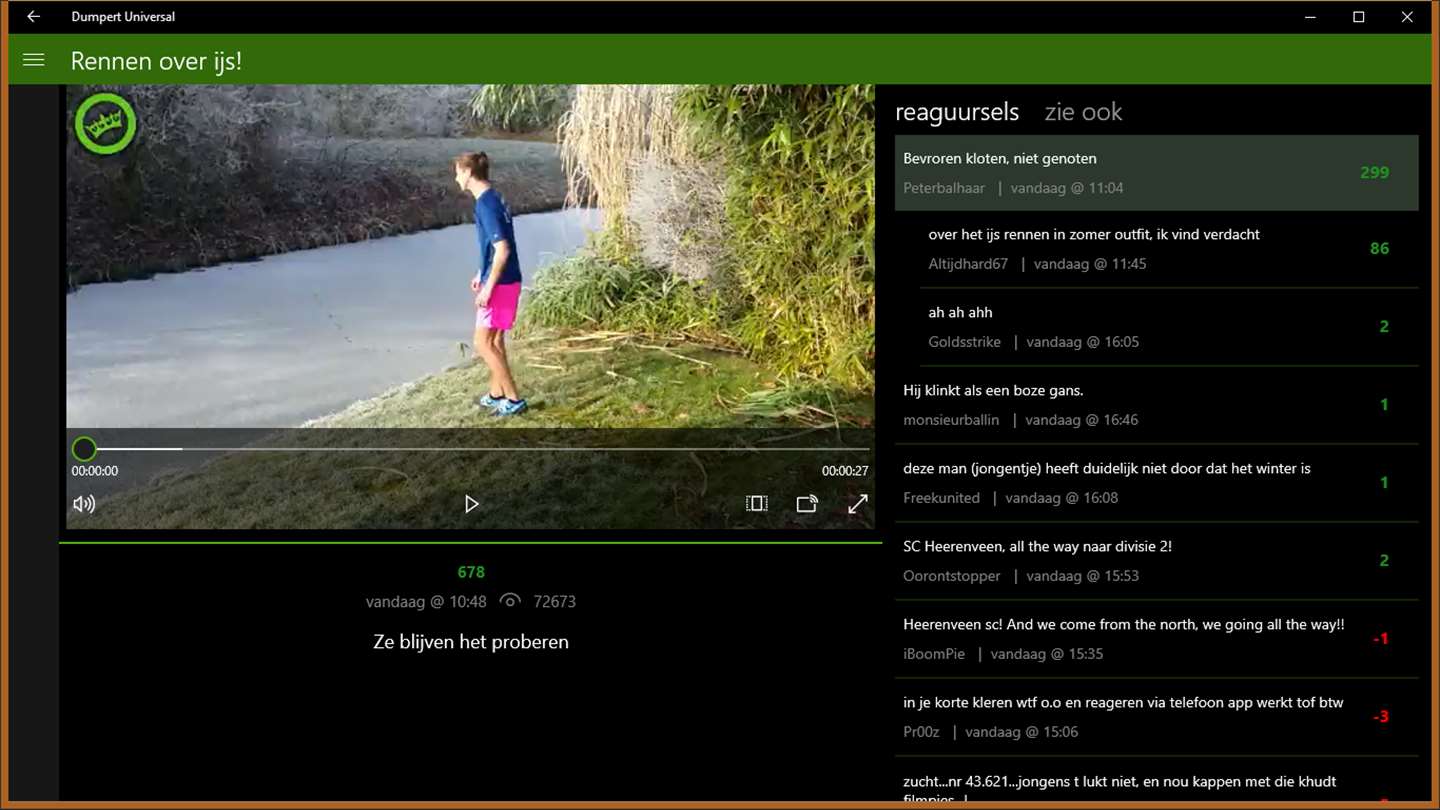Select the comment 'over het ijs rennen in zomer outfit'

pyautogui.click(x=1168, y=249)
